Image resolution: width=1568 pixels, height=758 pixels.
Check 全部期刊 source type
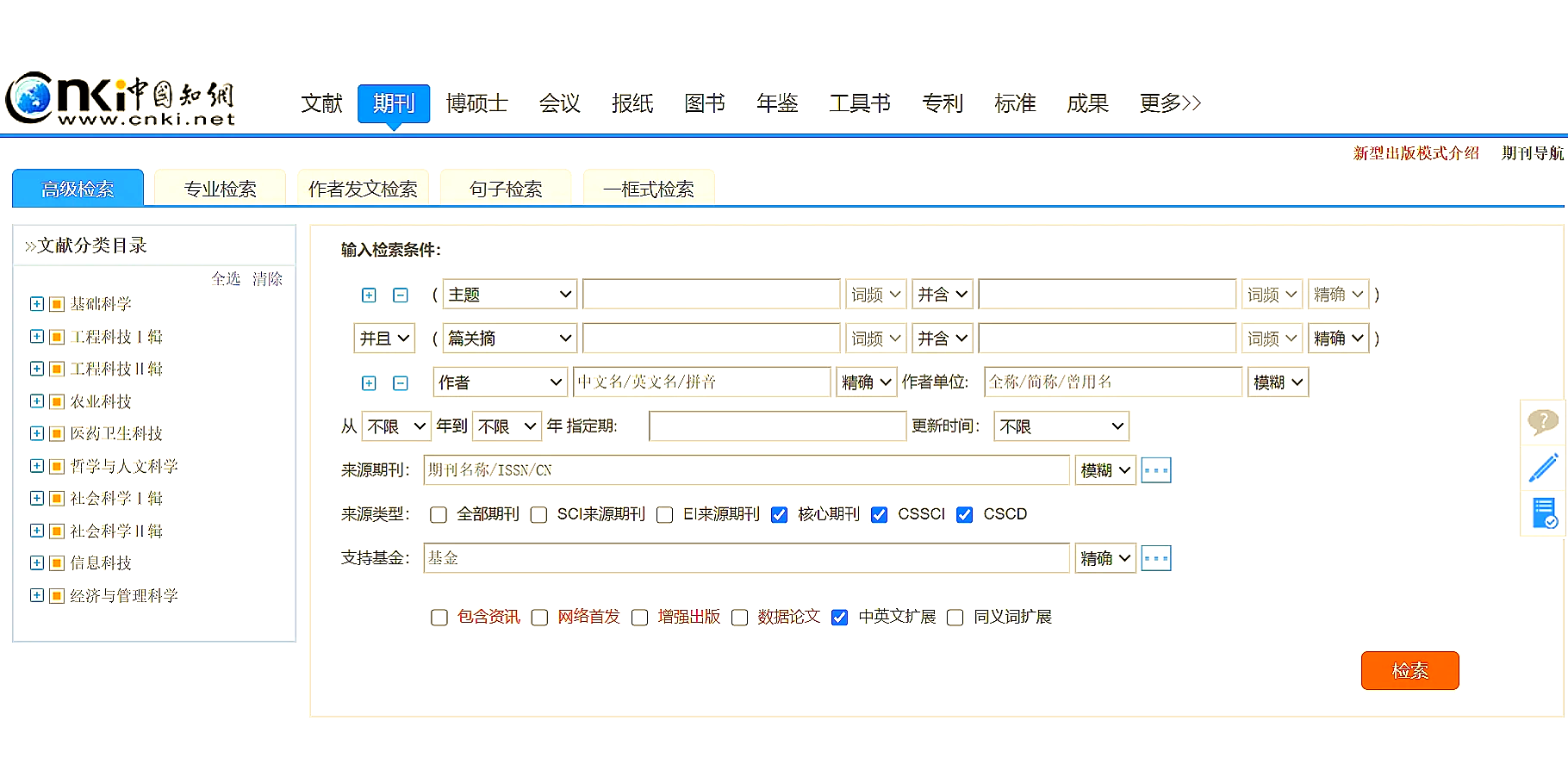[x=439, y=515]
